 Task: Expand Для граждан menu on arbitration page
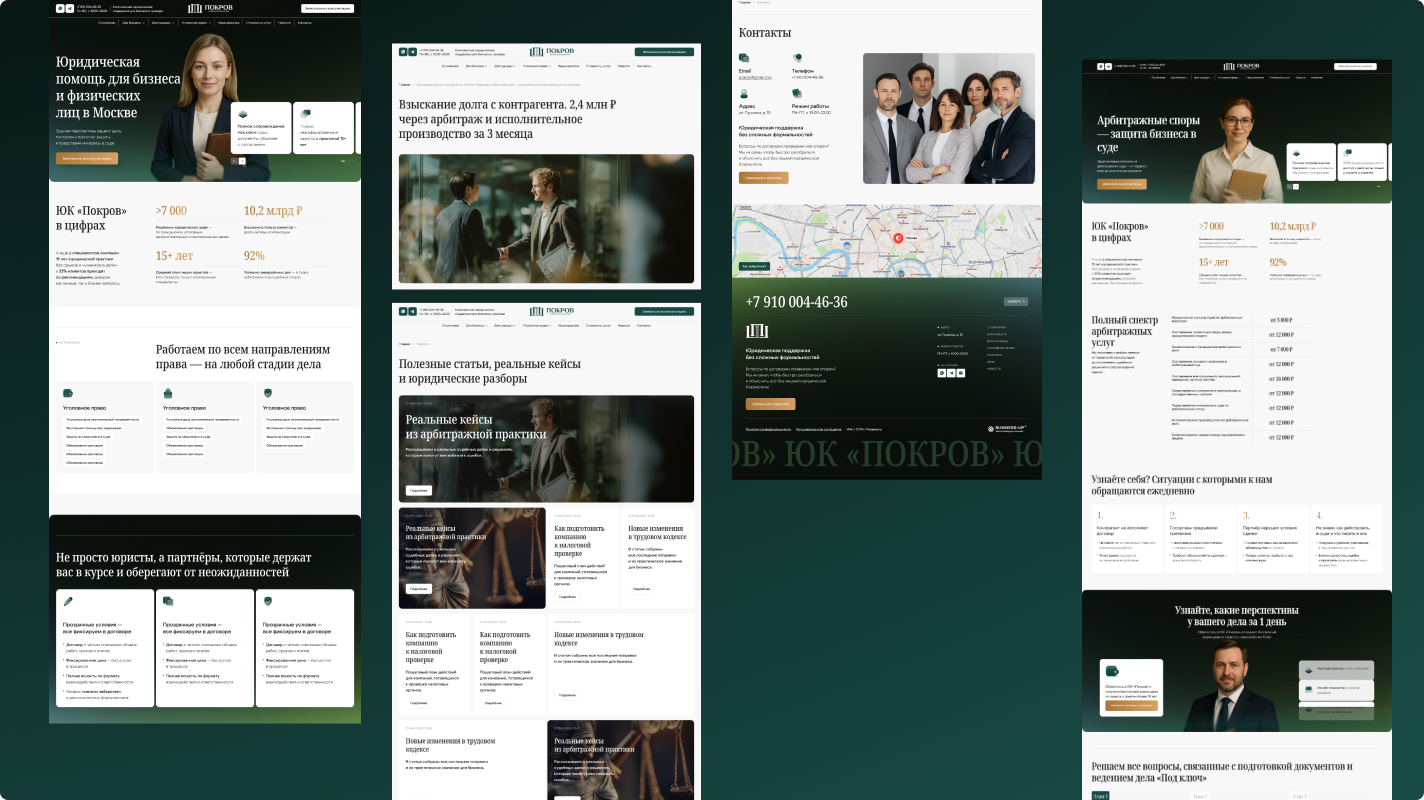coord(1203,78)
